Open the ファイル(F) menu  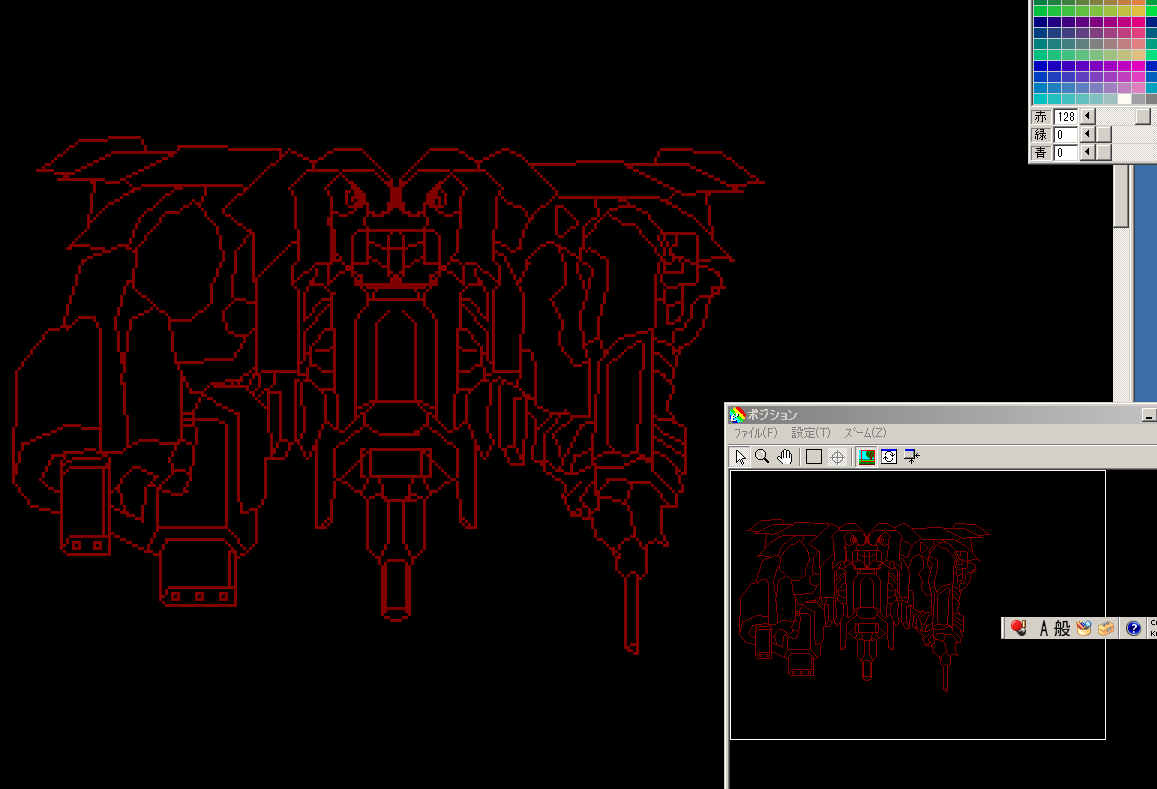(x=755, y=433)
